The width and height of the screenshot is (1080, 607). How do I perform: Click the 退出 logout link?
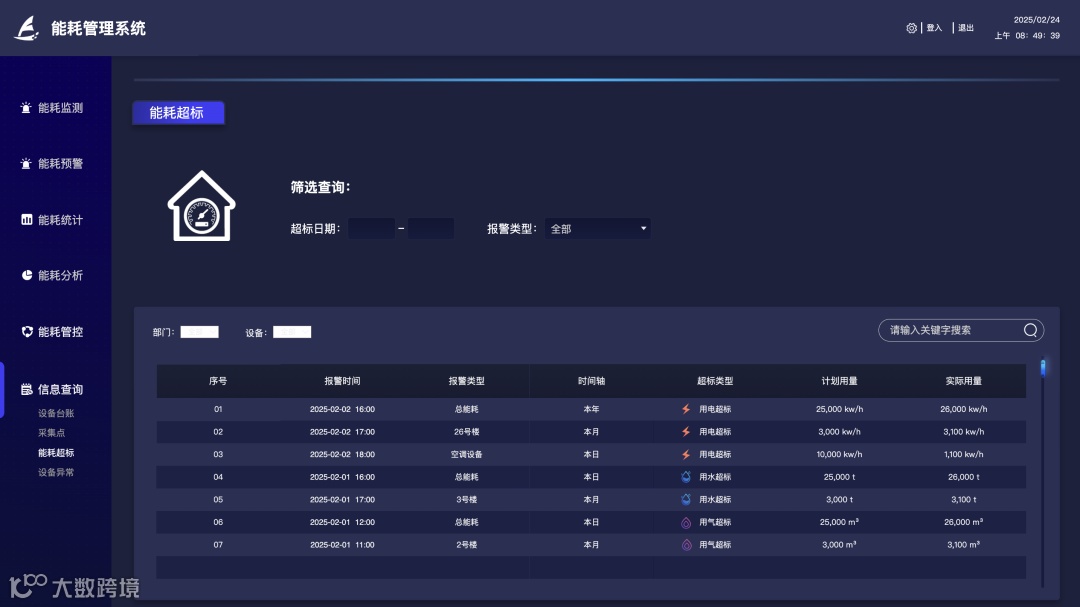[966, 28]
